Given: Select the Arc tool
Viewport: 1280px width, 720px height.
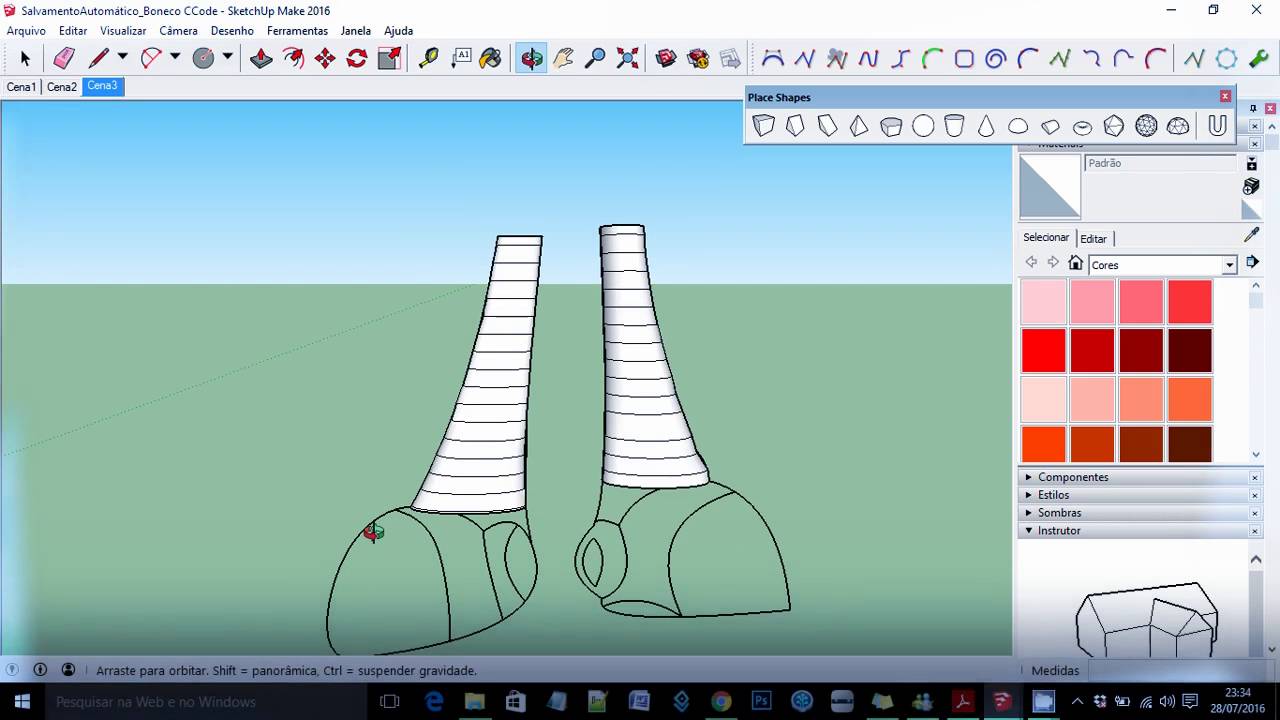Looking at the screenshot, I should point(151,58).
